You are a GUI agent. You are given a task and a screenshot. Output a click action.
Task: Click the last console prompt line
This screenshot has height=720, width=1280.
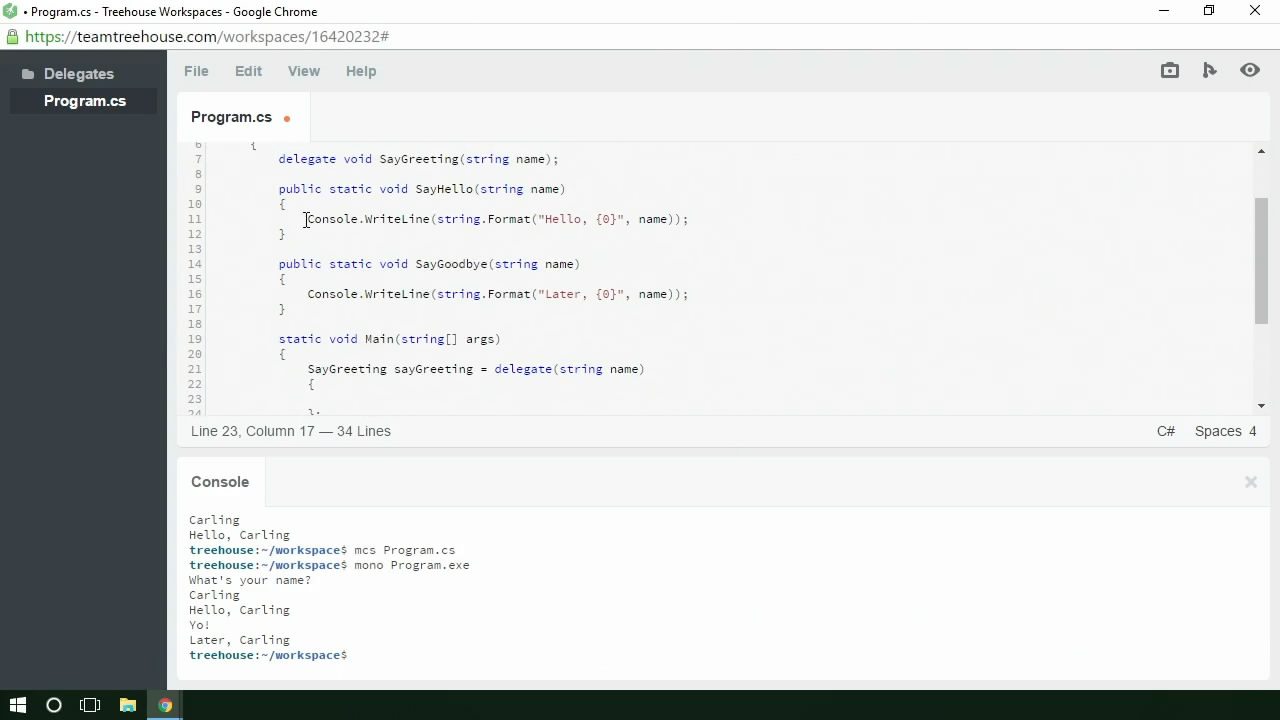(268, 655)
